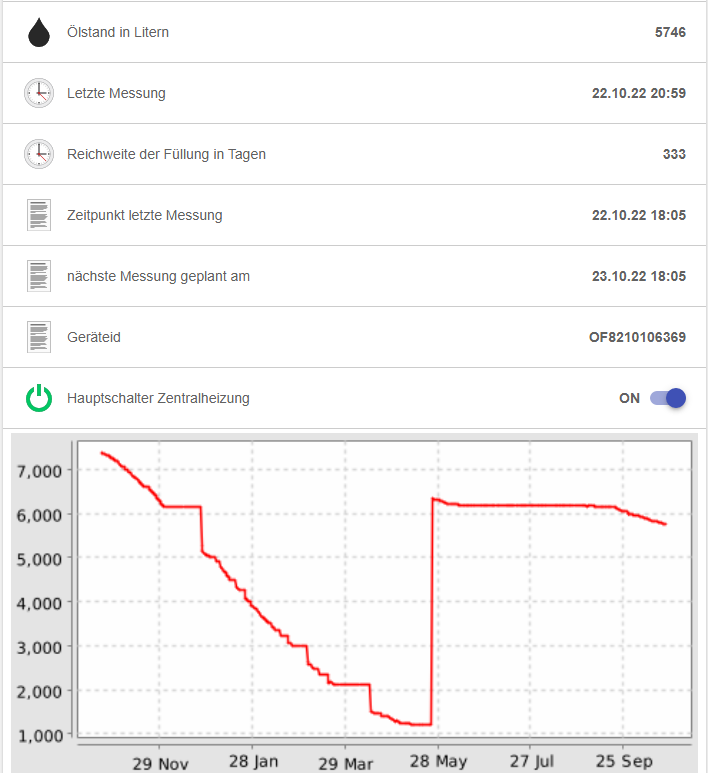The width and height of the screenshot is (708, 773).
Task: Click device ID OF8210106369
Action: [x=637, y=338]
